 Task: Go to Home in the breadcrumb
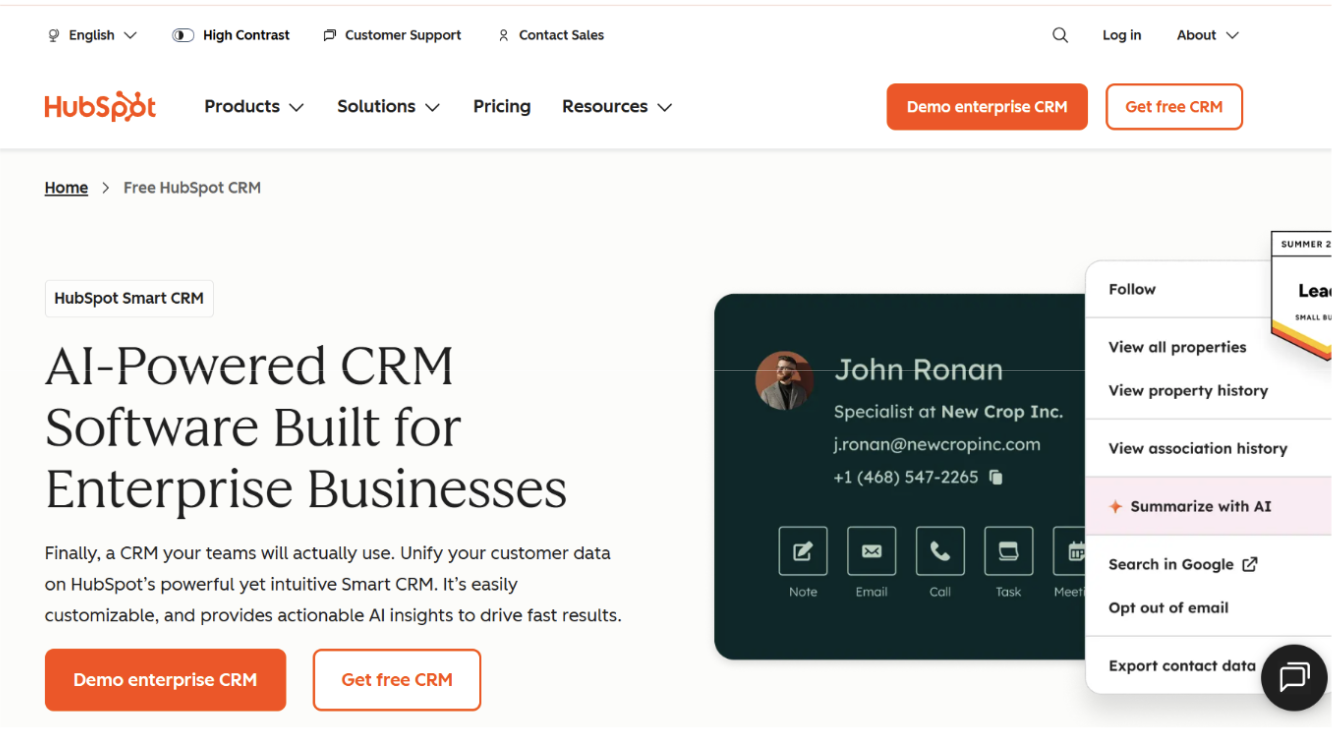66,188
